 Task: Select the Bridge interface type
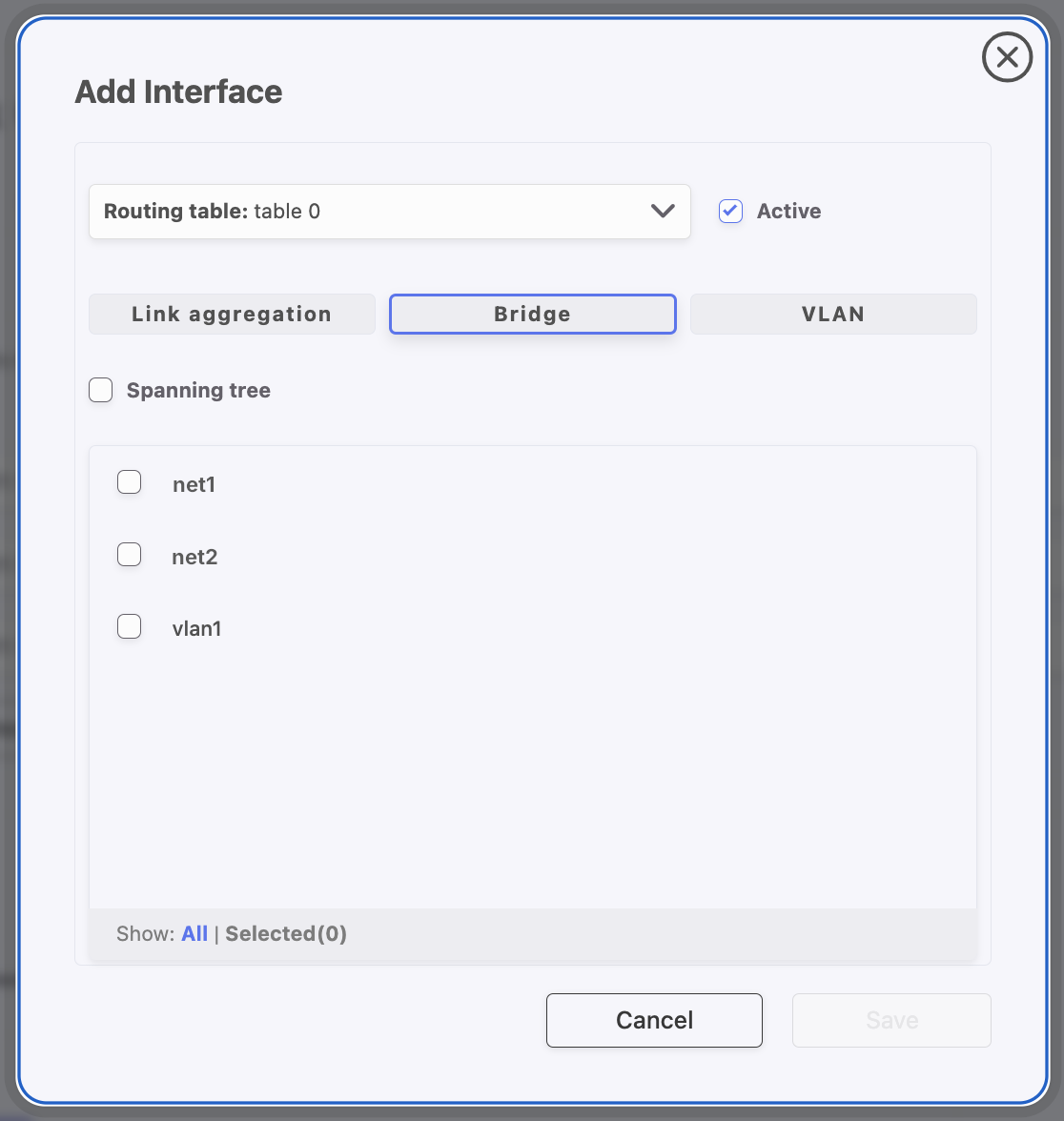coord(532,315)
